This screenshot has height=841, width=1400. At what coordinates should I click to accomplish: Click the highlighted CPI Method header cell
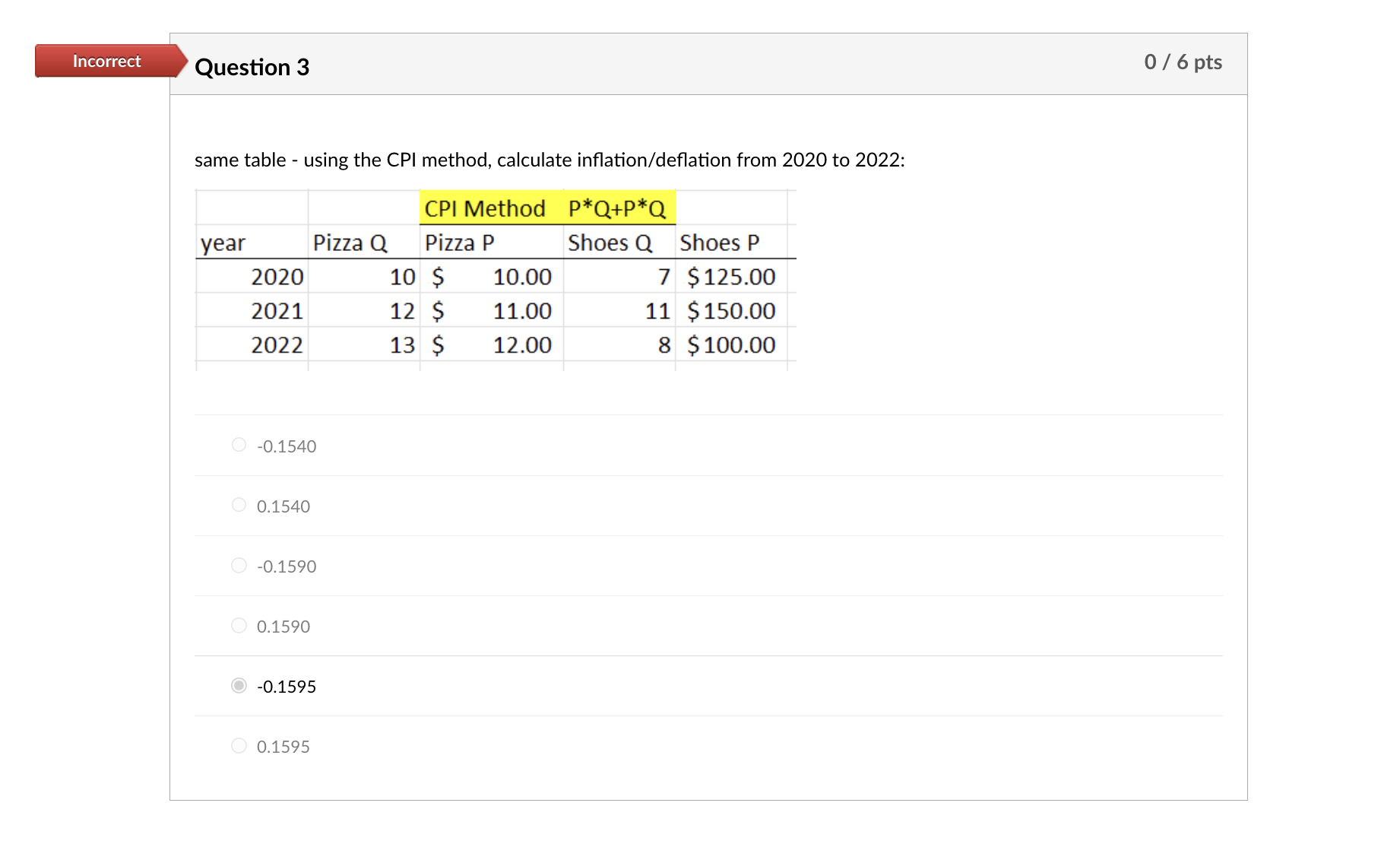point(486,208)
